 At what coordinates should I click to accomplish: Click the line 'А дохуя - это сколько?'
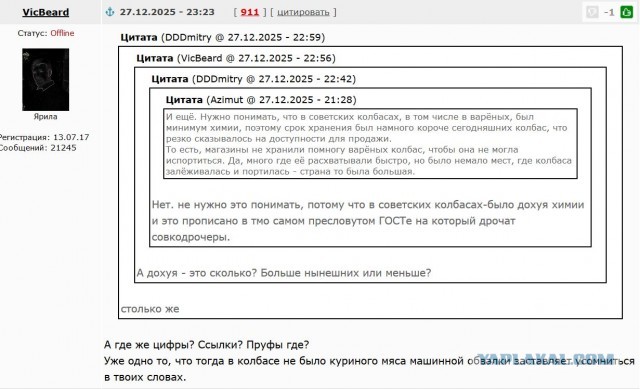283,273
